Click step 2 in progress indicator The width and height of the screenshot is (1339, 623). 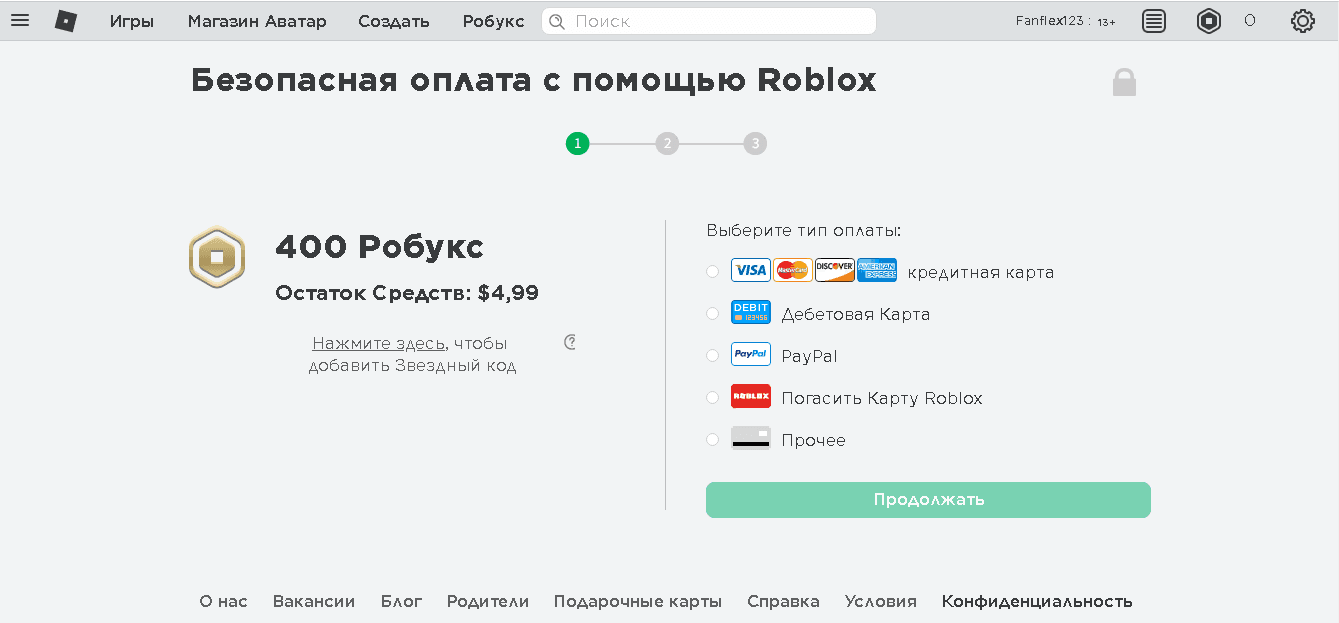pyautogui.click(x=666, y=143)
